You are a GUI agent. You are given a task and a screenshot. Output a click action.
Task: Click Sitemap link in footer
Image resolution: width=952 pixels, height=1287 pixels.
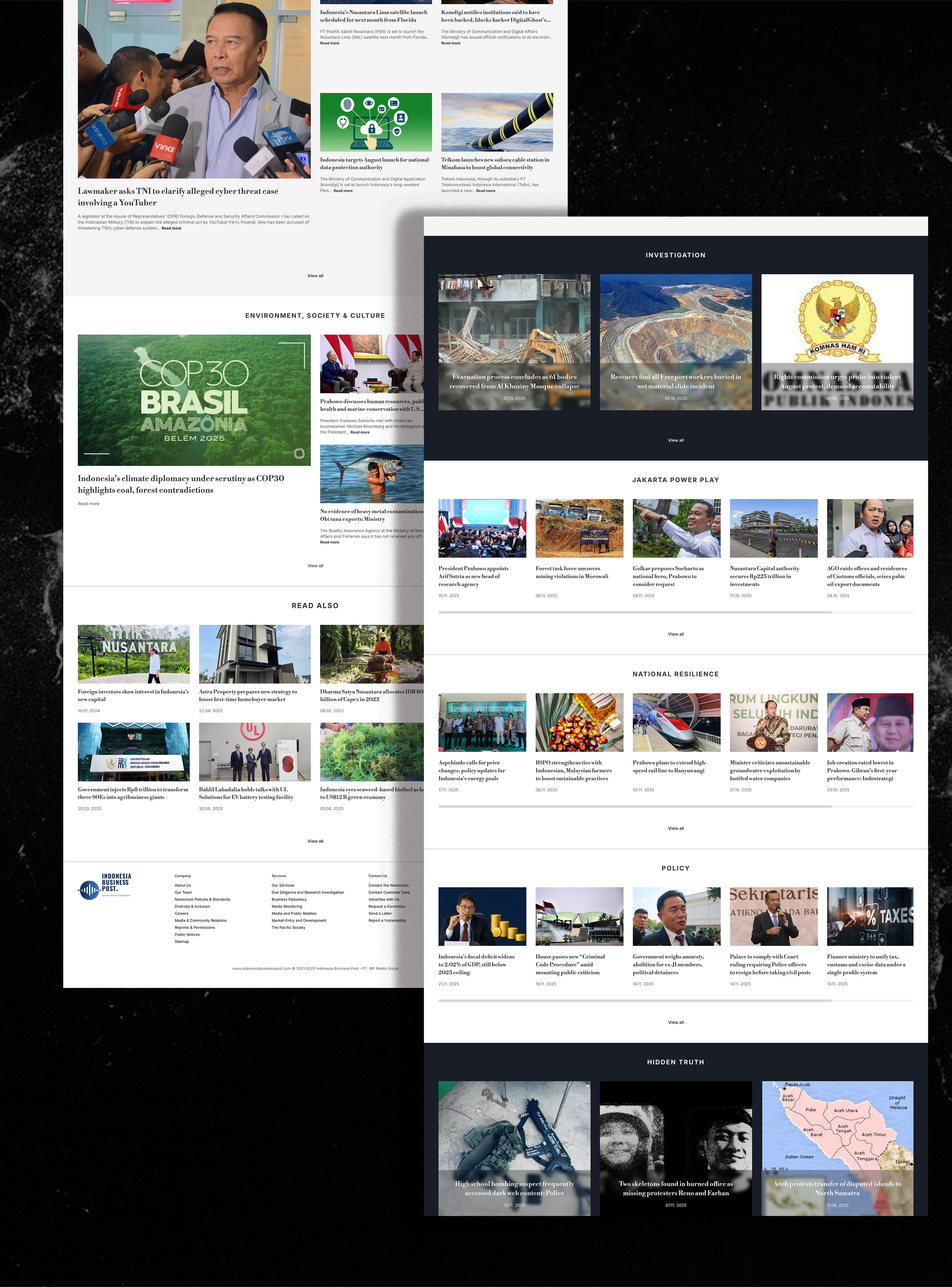[x=182, y=942]
